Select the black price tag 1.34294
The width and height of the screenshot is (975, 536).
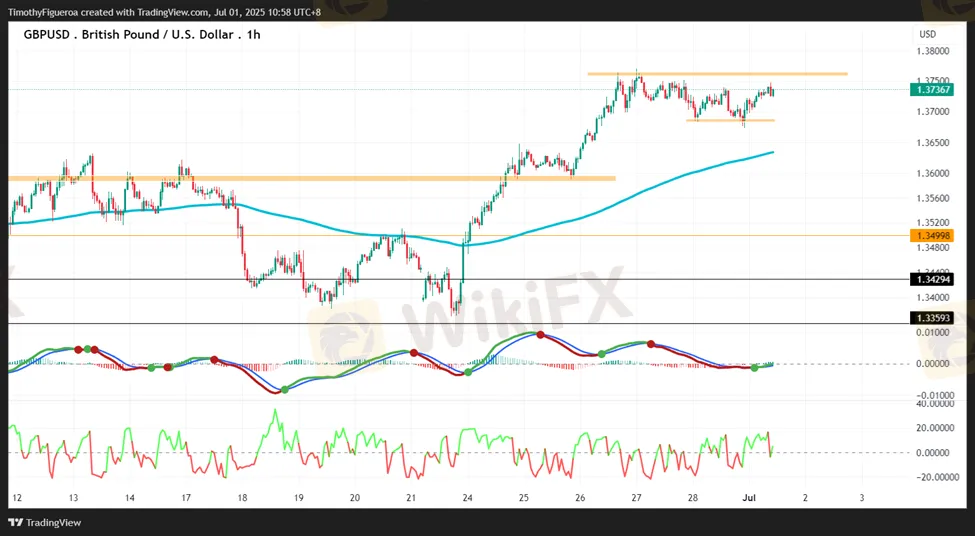pos(931,280)
